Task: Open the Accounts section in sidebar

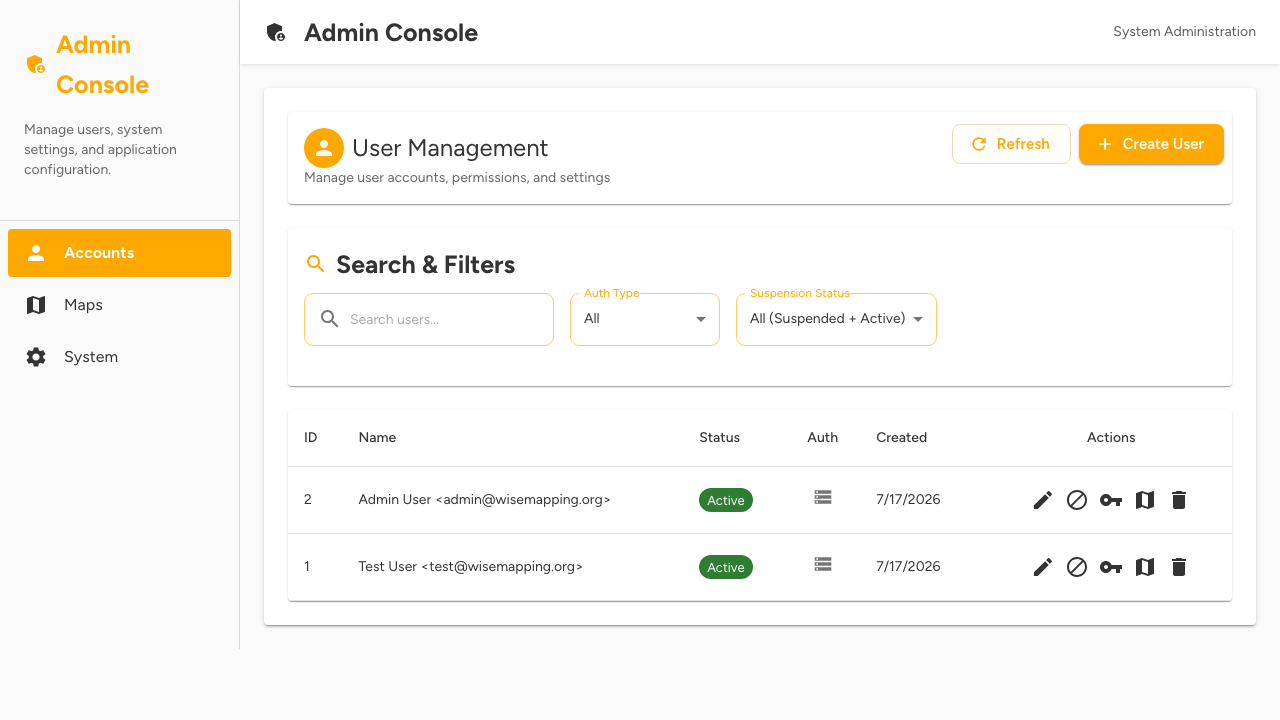Action: click(x=119, y=253)
